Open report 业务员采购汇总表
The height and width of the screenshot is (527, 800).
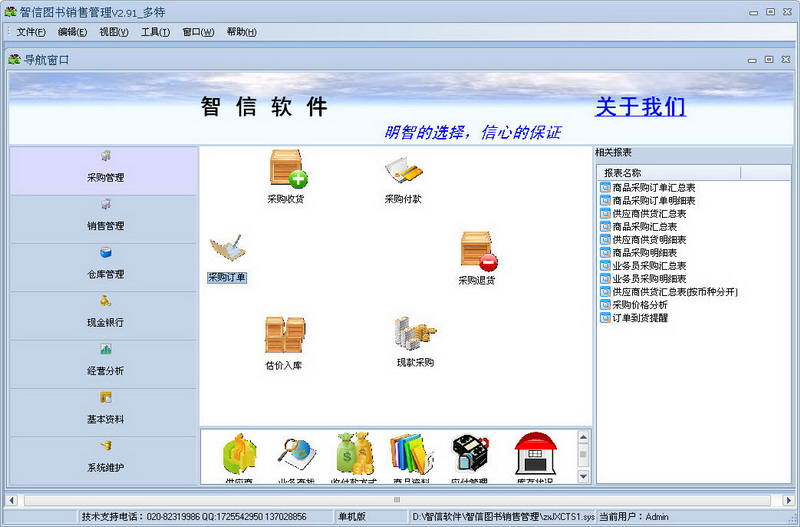pyautogui.click(x=644, y=265)
